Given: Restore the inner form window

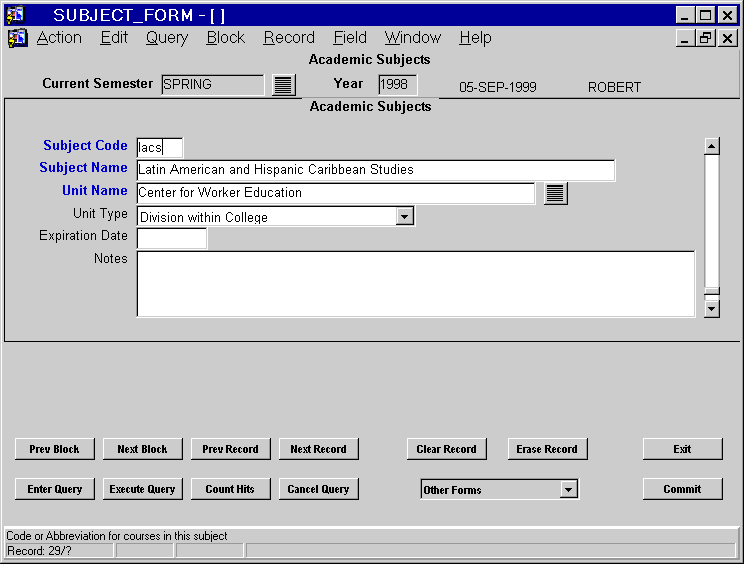Looking at the screenshot, I should point(706,38).
